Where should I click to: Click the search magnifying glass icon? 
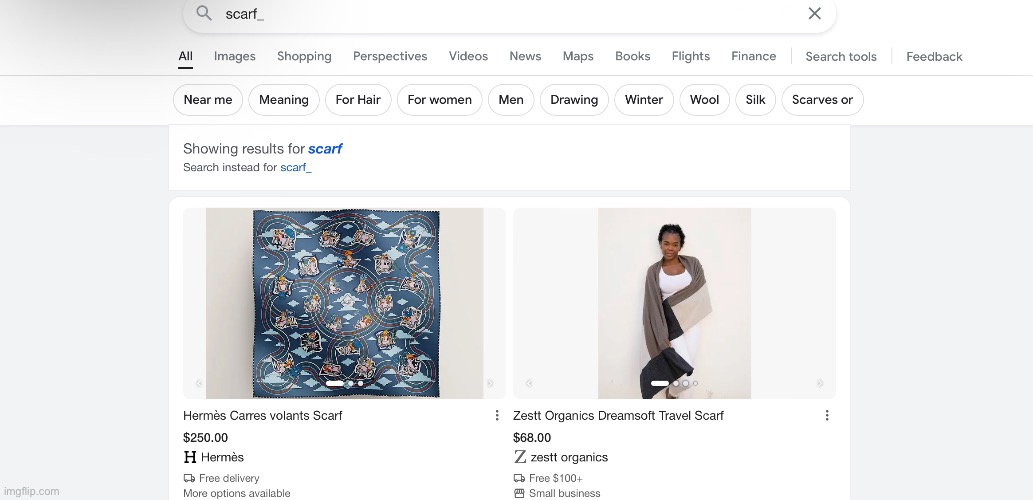click(204, 14)
